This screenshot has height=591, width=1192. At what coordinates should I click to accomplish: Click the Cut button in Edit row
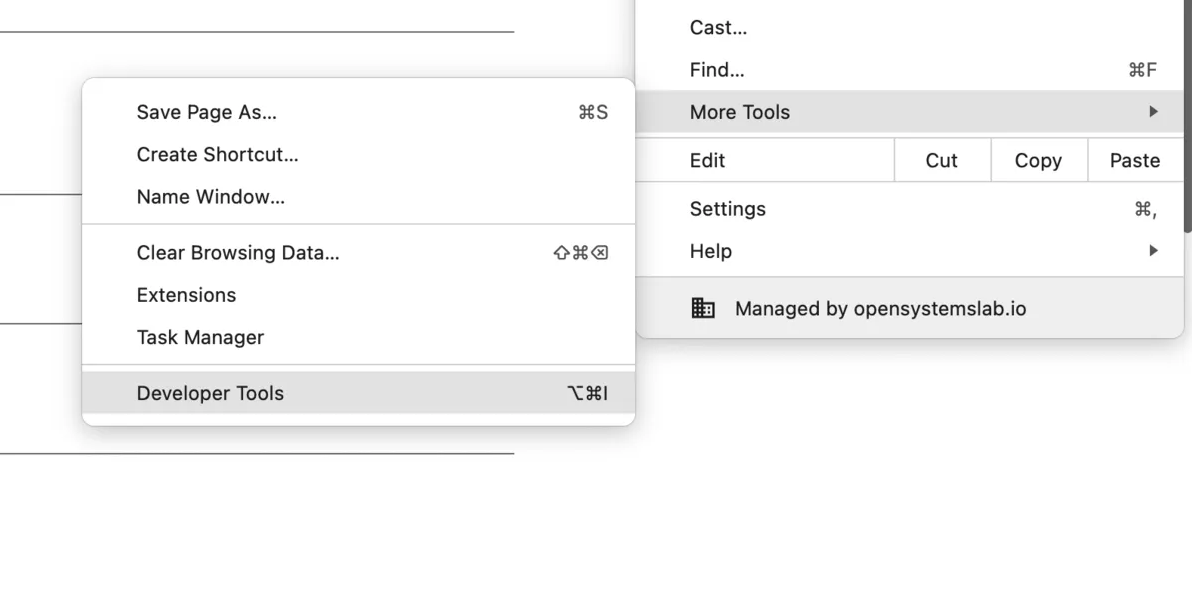click(x=942, y=160)
